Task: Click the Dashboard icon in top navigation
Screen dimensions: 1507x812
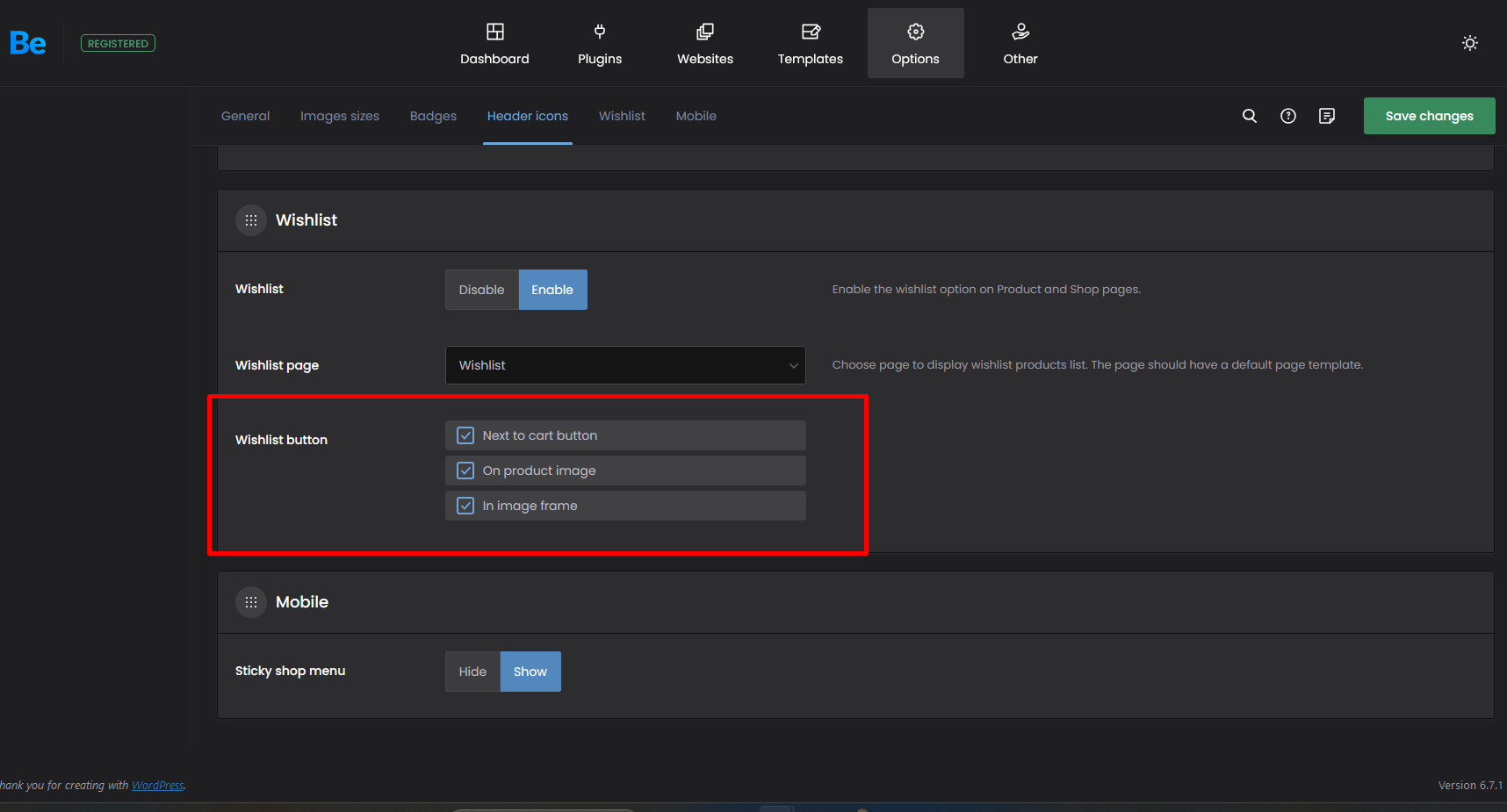Action: [x=495, y=32]
